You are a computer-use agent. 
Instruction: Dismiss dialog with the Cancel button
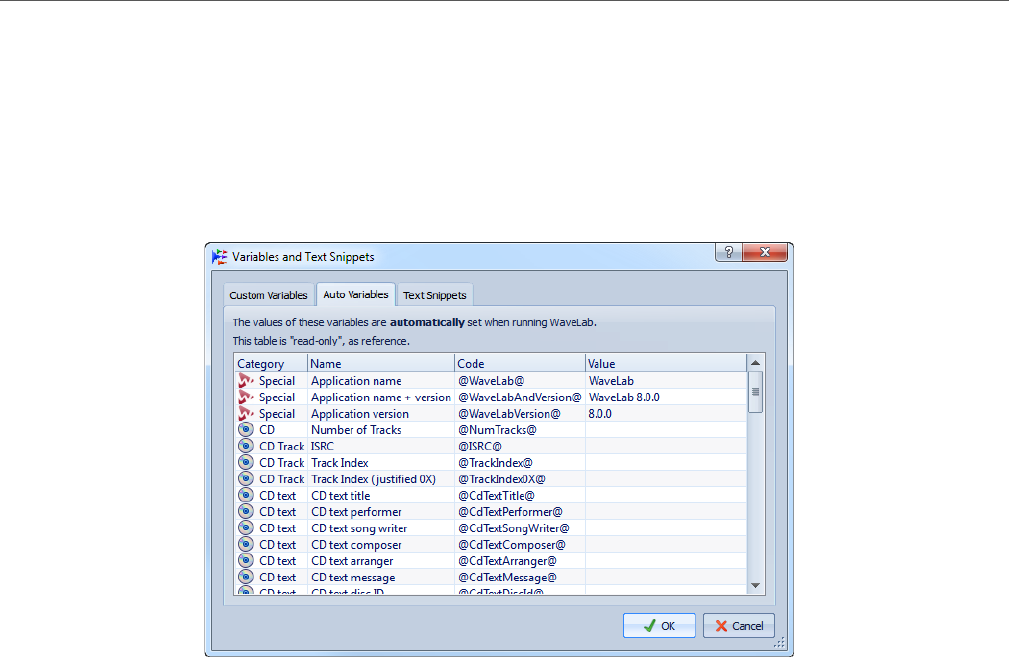pos(739,625)
